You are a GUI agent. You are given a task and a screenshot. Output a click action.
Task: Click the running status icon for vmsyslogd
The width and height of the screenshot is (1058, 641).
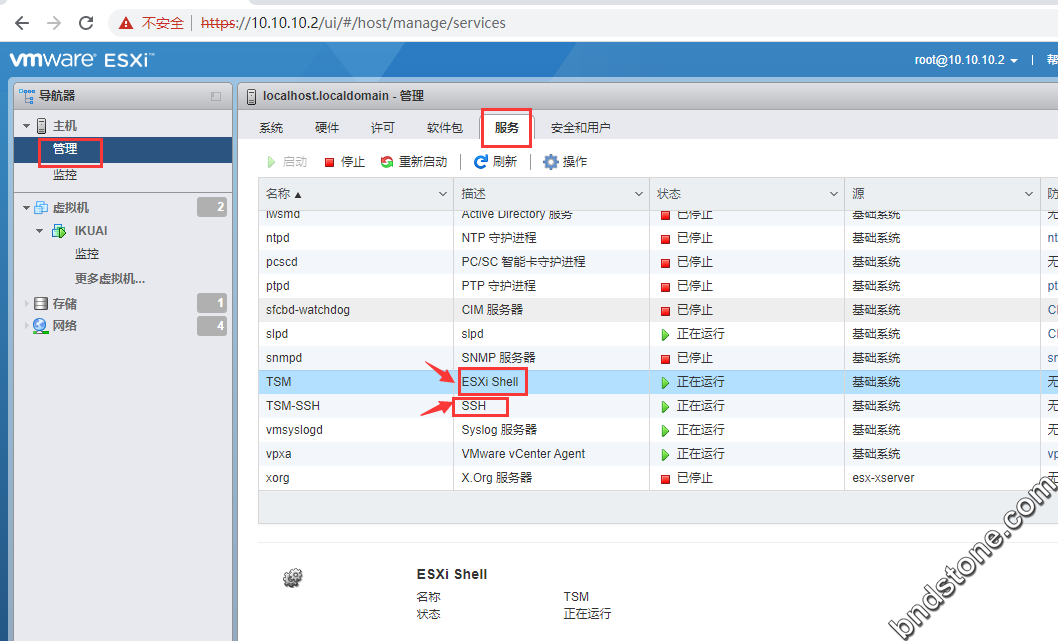665,430
